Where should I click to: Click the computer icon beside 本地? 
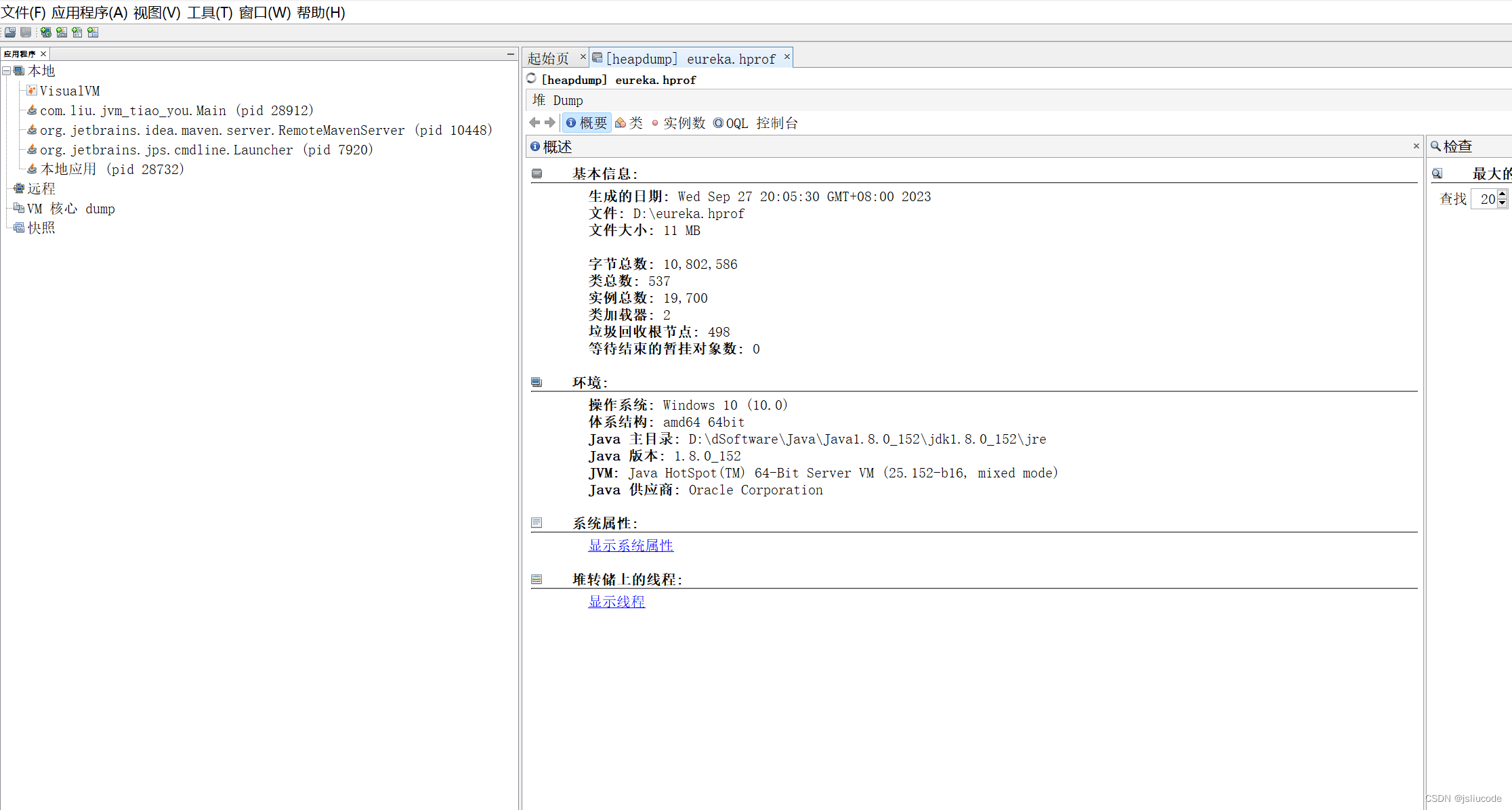19,71
